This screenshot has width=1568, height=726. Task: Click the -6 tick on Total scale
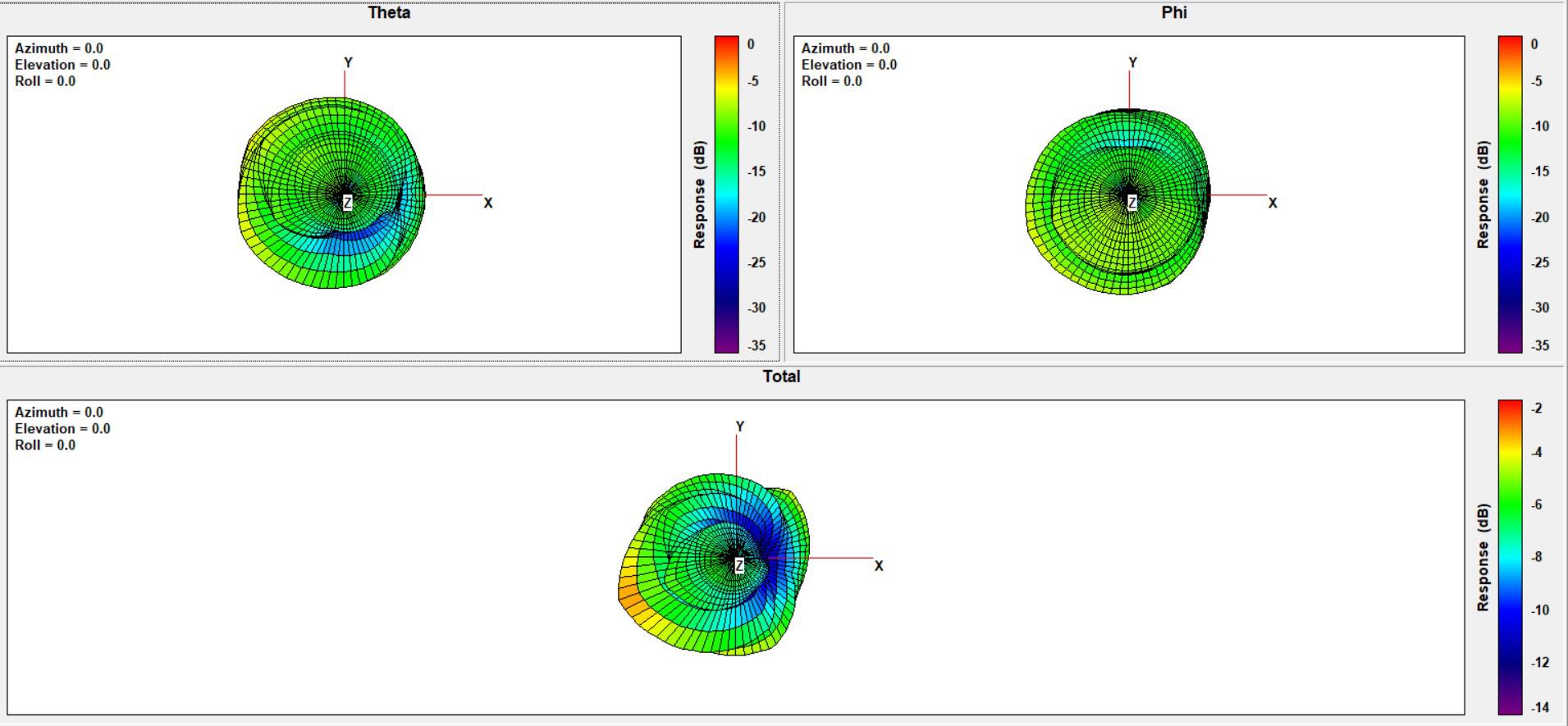1536,505
